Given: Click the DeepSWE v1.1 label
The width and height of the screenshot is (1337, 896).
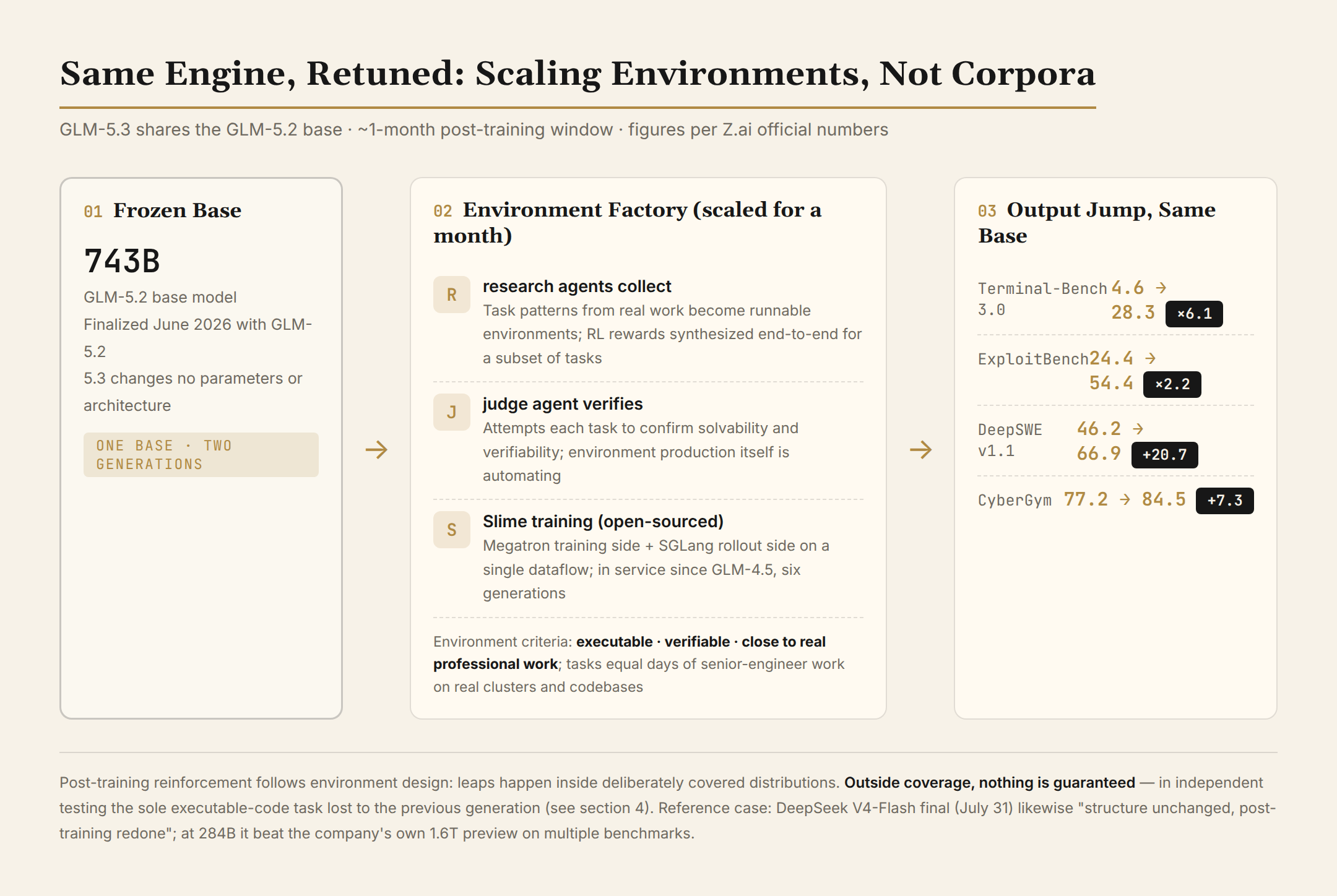Looking at the screenshot, I should point(1010,440).
